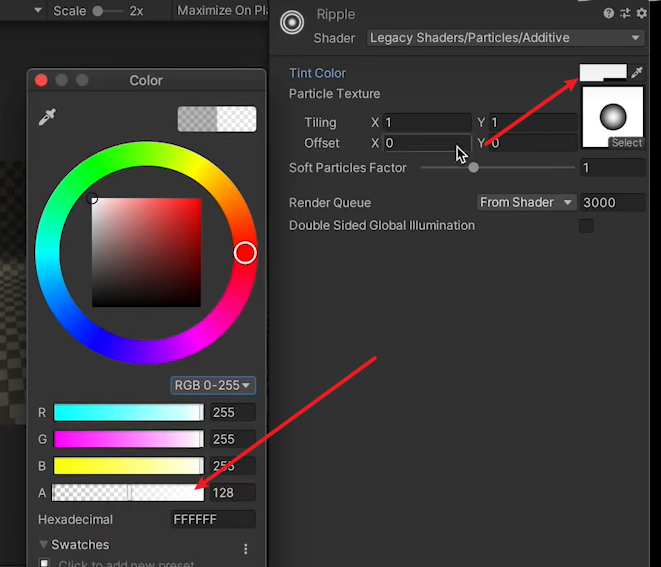Click the Select button on particle texture
Image resolution: width=661 pixels, height=567 pixels.
tap(626, 143)
